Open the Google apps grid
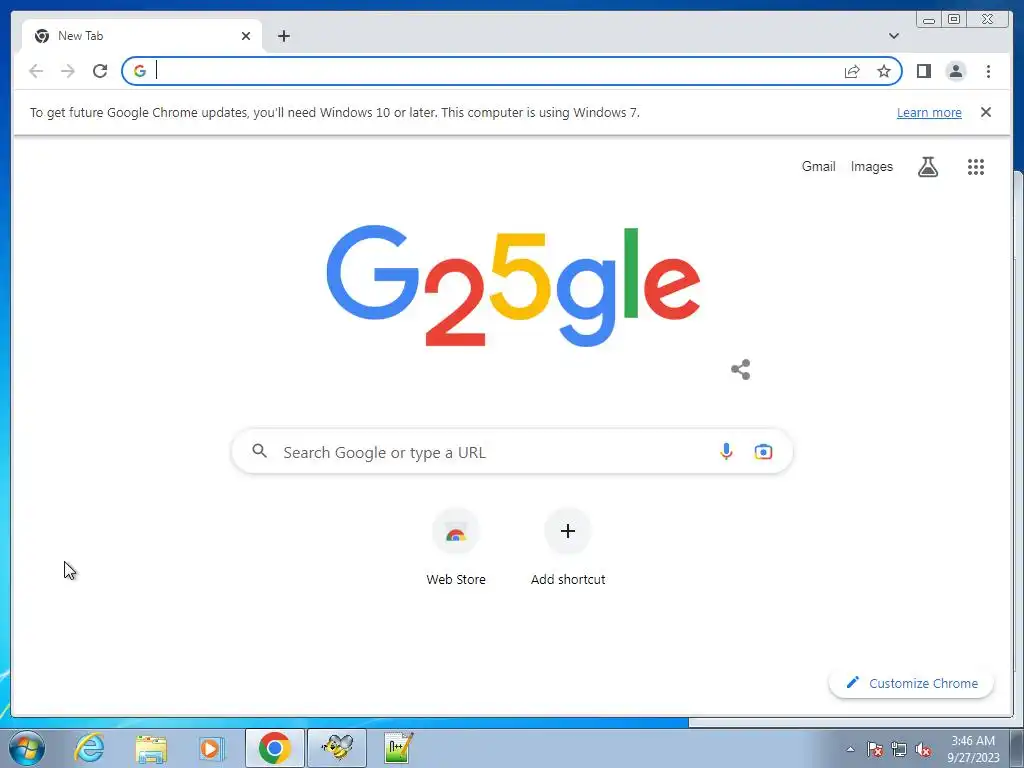 pyautogui.click(x=976, y=167)
